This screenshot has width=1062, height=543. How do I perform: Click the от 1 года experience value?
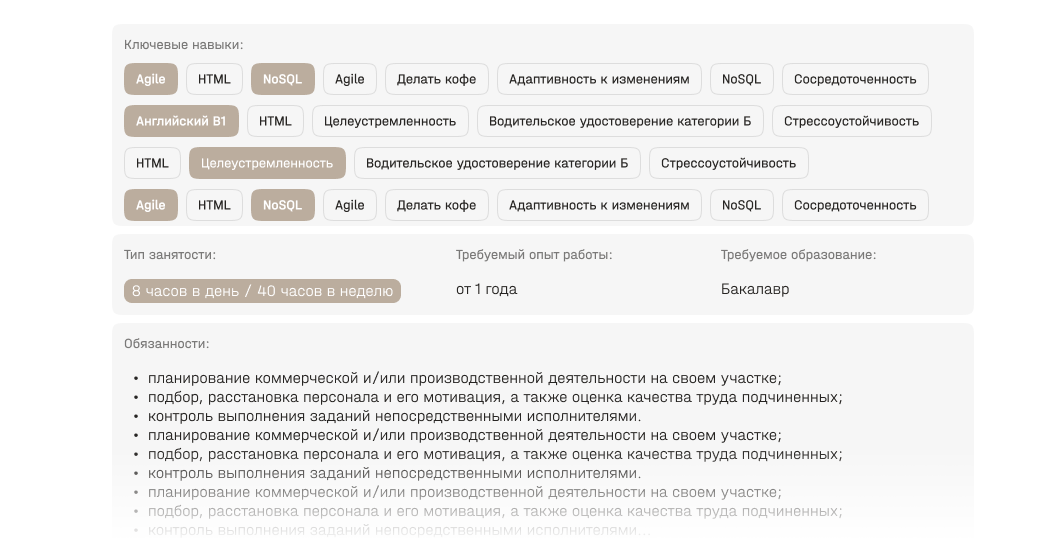click(x=486, y=290)
